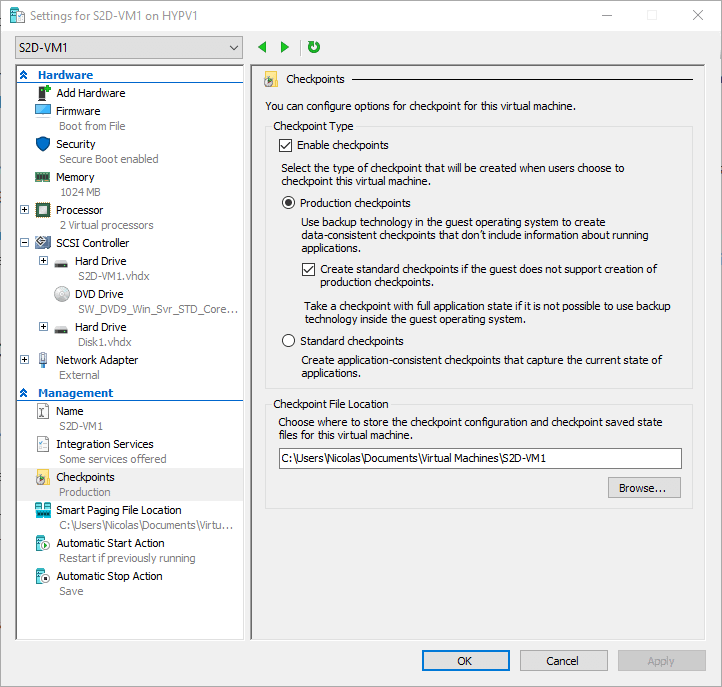Click the green refresh icon
This screenshot has width=722, height=687.
click(314, 47)
